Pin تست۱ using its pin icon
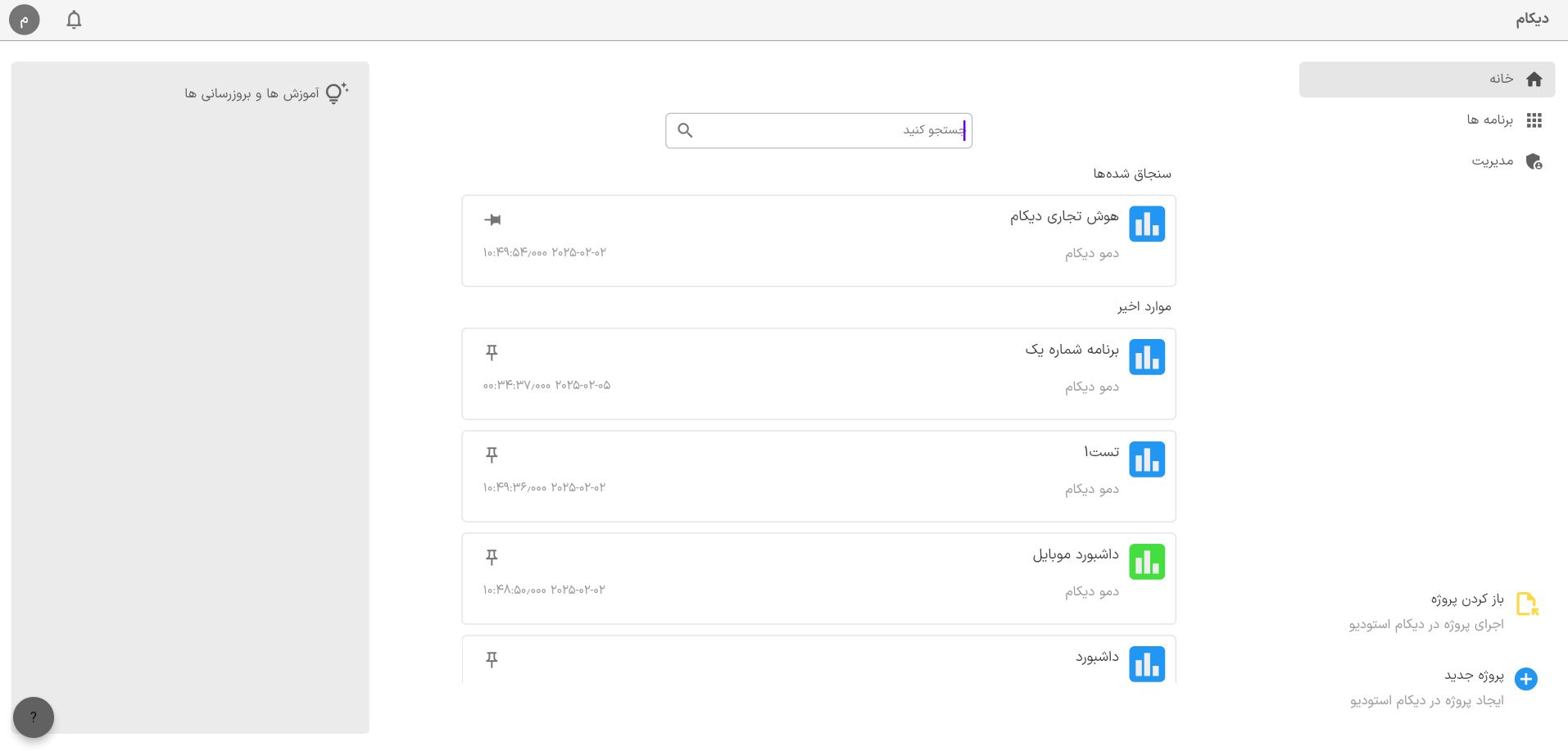Viewport: 1568px width, 751px height. [492, 455]
